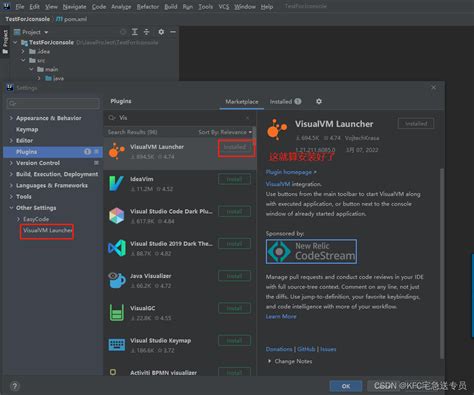Select VisualVM Launcher under Other Settings
474x395 pixels.
[x=47, y=230]
